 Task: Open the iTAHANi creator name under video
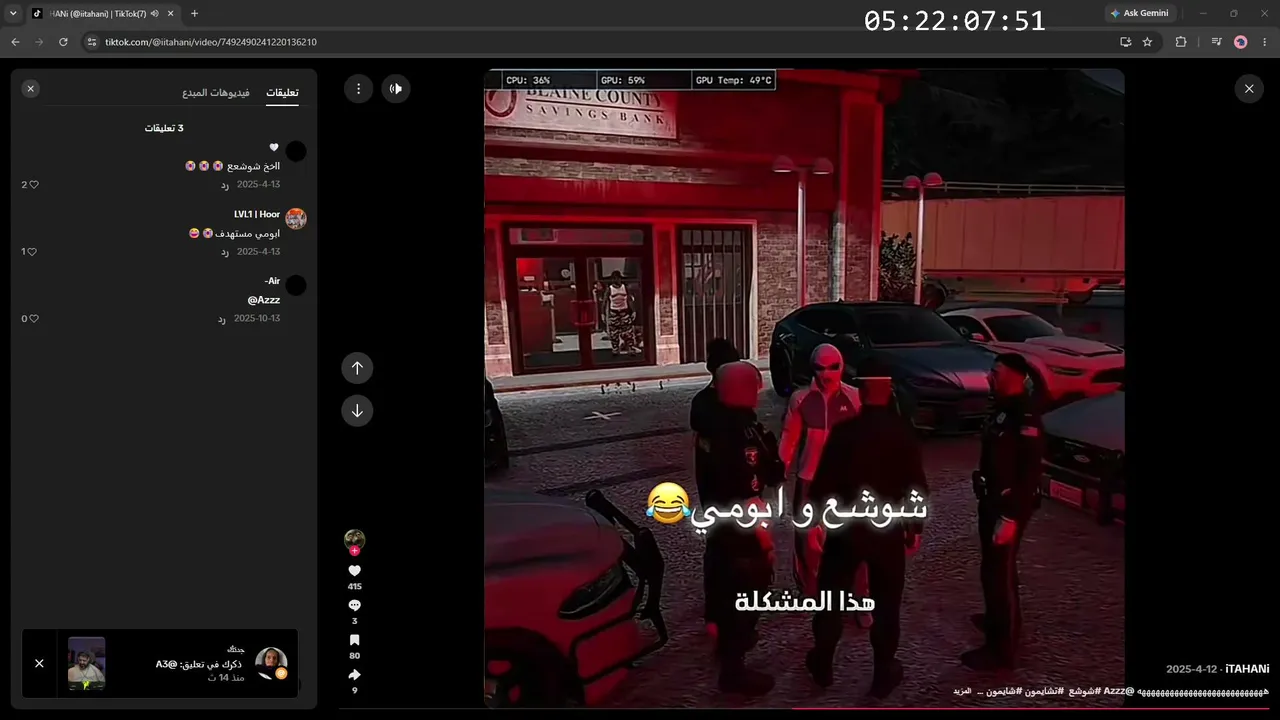1247,669
